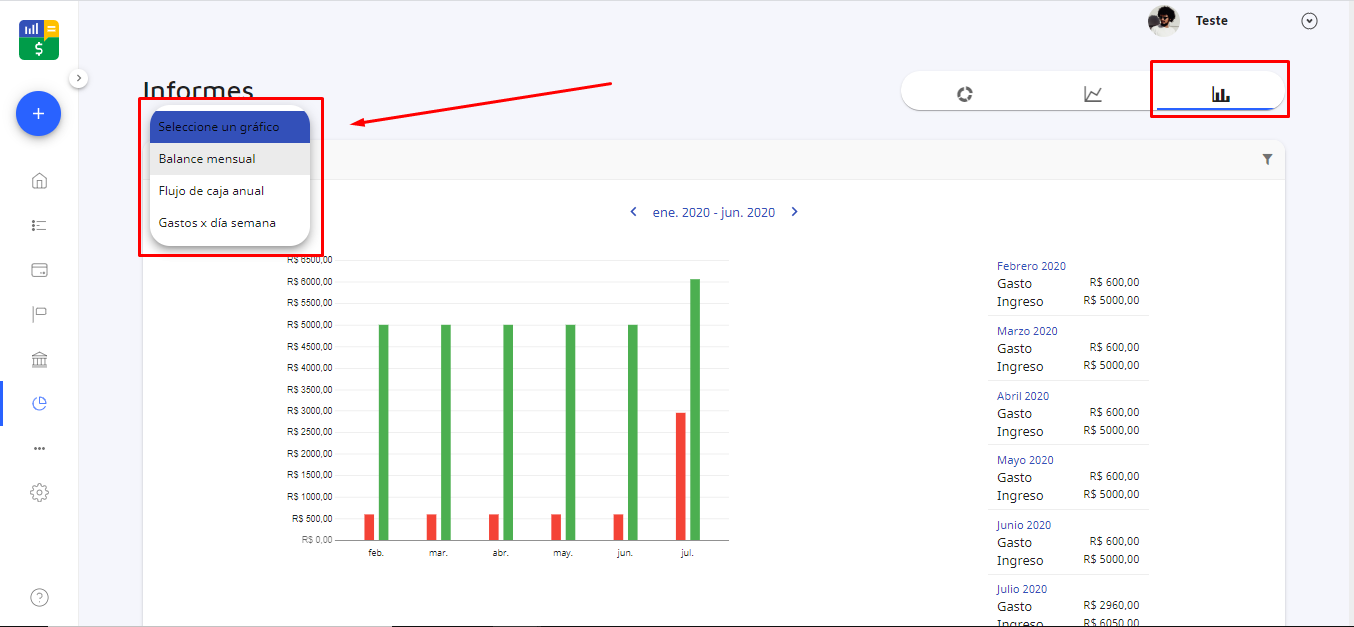Click the help question mark icon
This screenshot has width=1354, height=627.
pyautogui.click(x=39, y=598)
